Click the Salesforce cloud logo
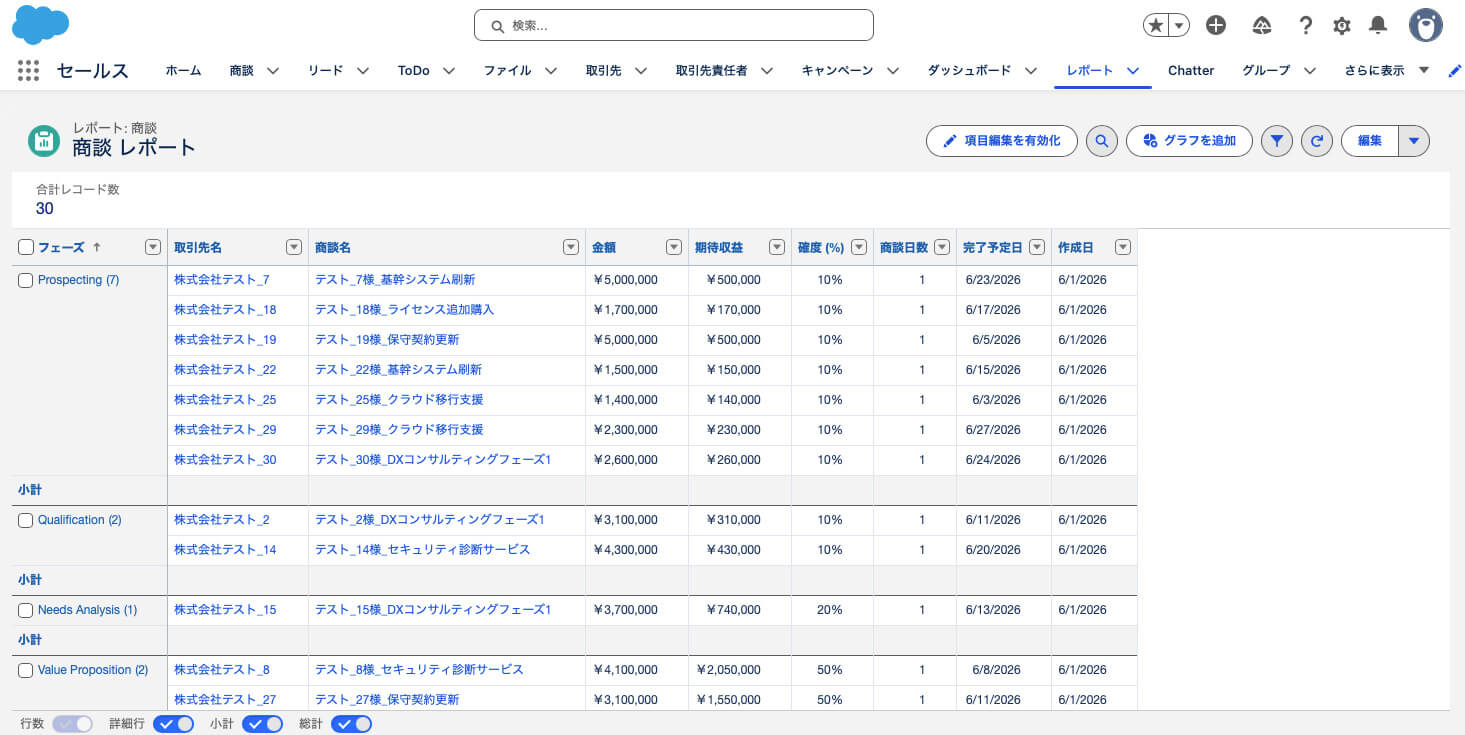1465x735 pixels. tap(40, 24)
